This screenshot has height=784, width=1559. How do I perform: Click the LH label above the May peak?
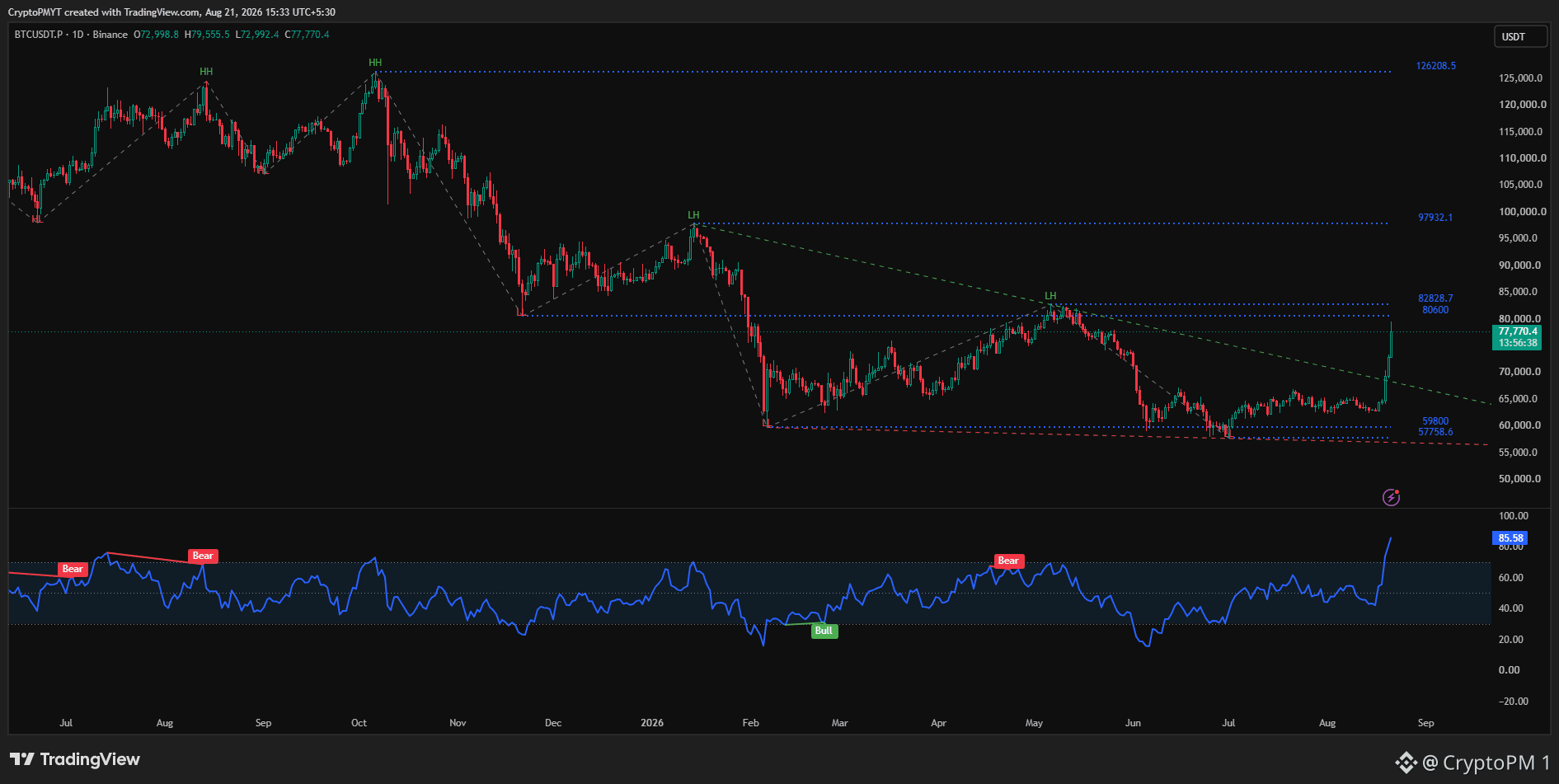coord(1050,296)
